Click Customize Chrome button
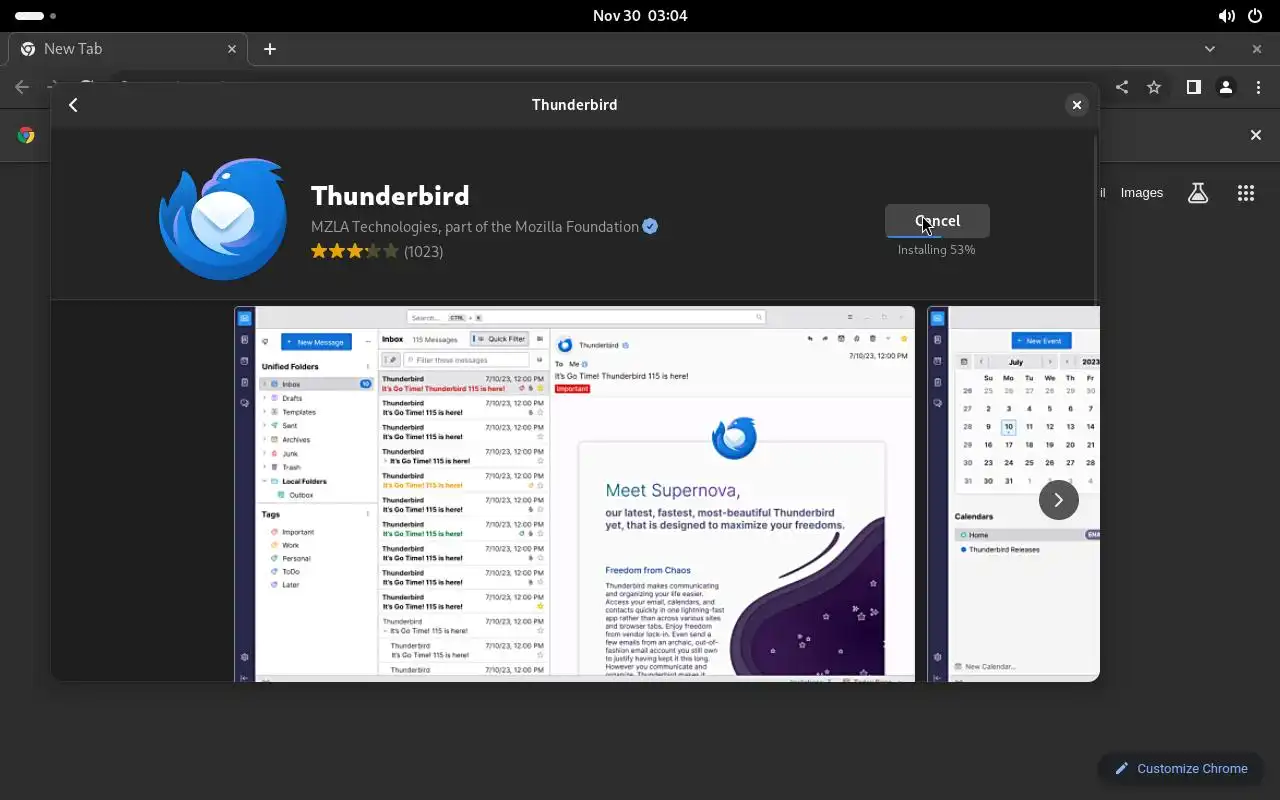Viewport: 1280px width, 800px height. tap(1180, 768)
